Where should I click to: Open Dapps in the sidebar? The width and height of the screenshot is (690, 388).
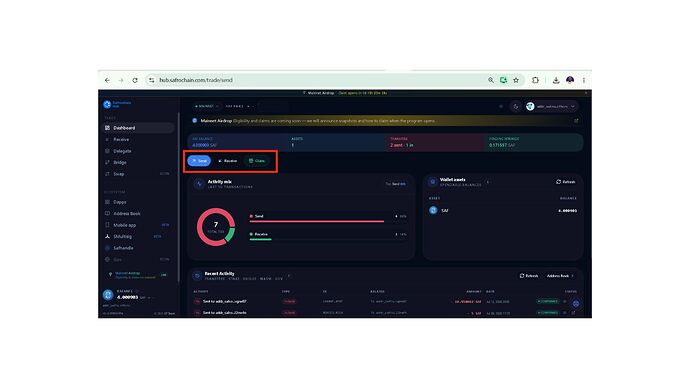[138, 202]
